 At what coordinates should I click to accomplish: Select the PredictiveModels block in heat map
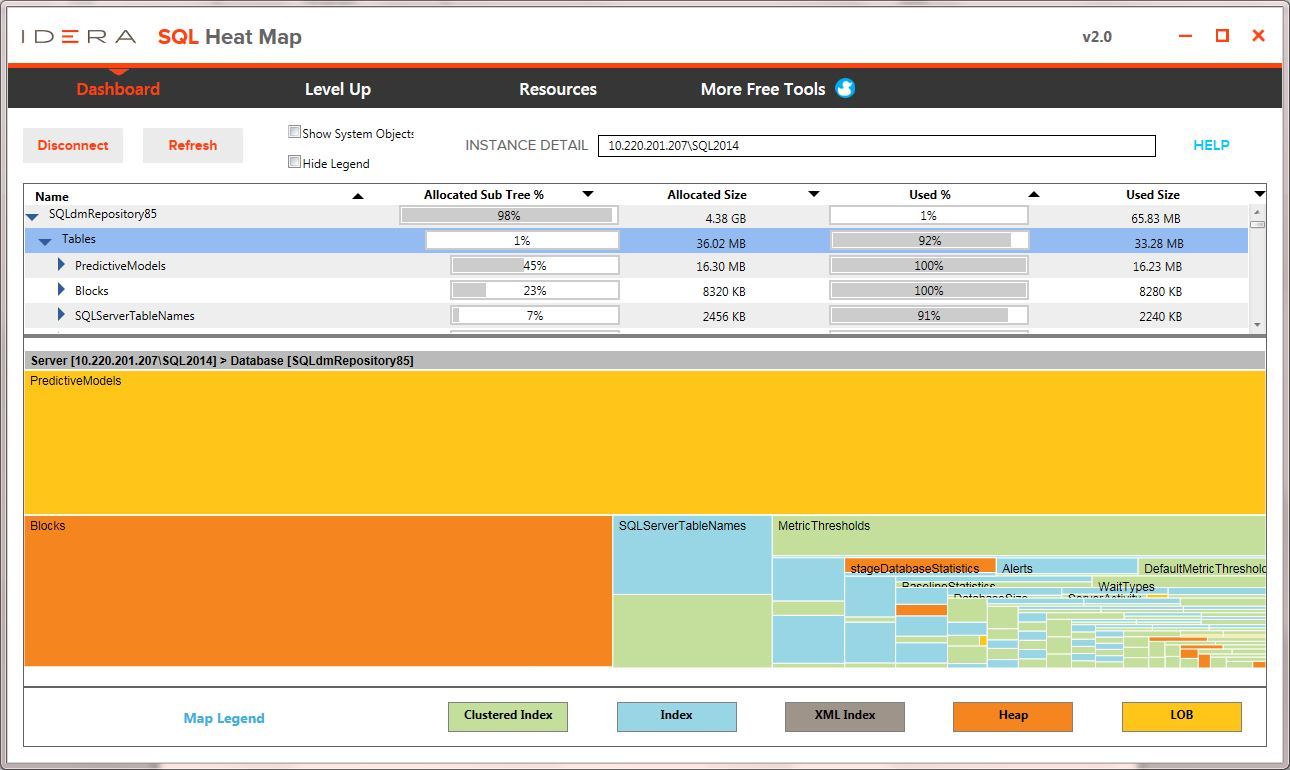645,442
